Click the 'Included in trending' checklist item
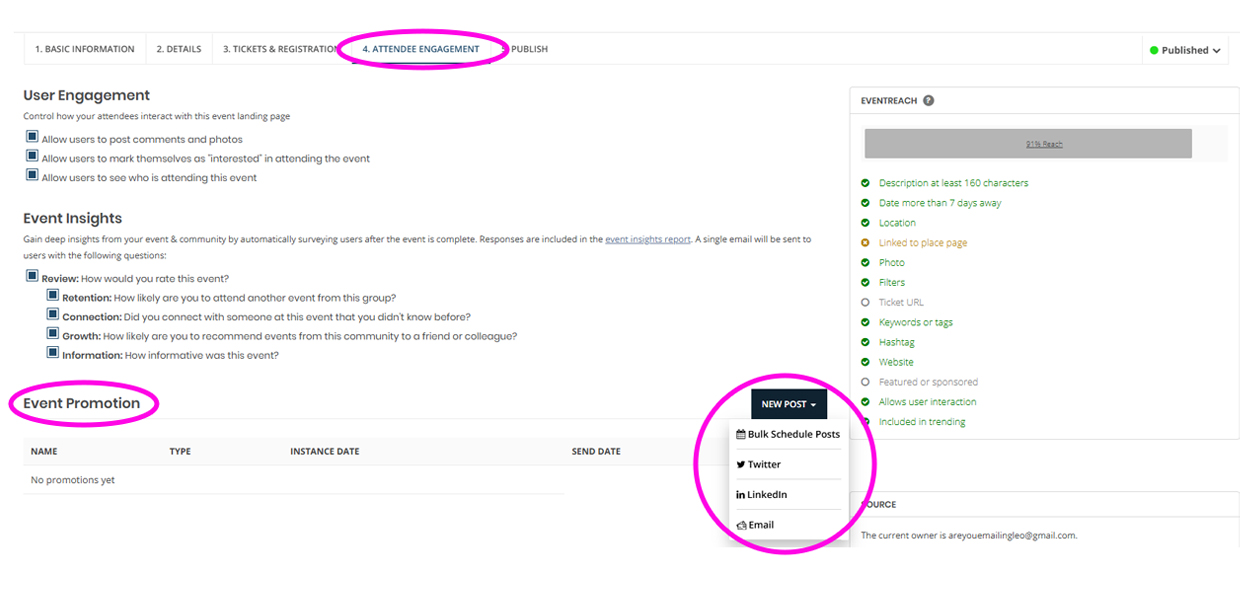This screenshot has width=1240, height=600. tap(922, 422)
